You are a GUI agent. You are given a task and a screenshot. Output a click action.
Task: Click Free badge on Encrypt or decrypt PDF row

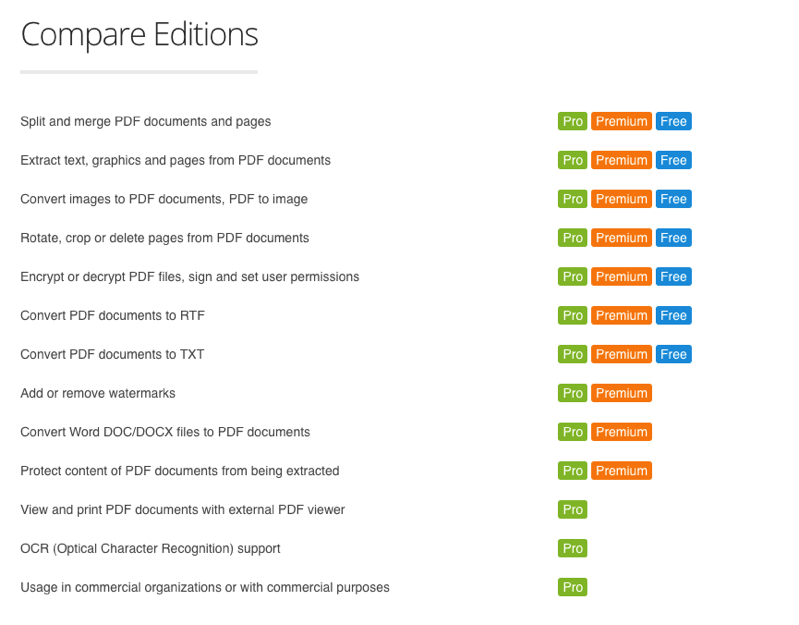tap(673, 277)
